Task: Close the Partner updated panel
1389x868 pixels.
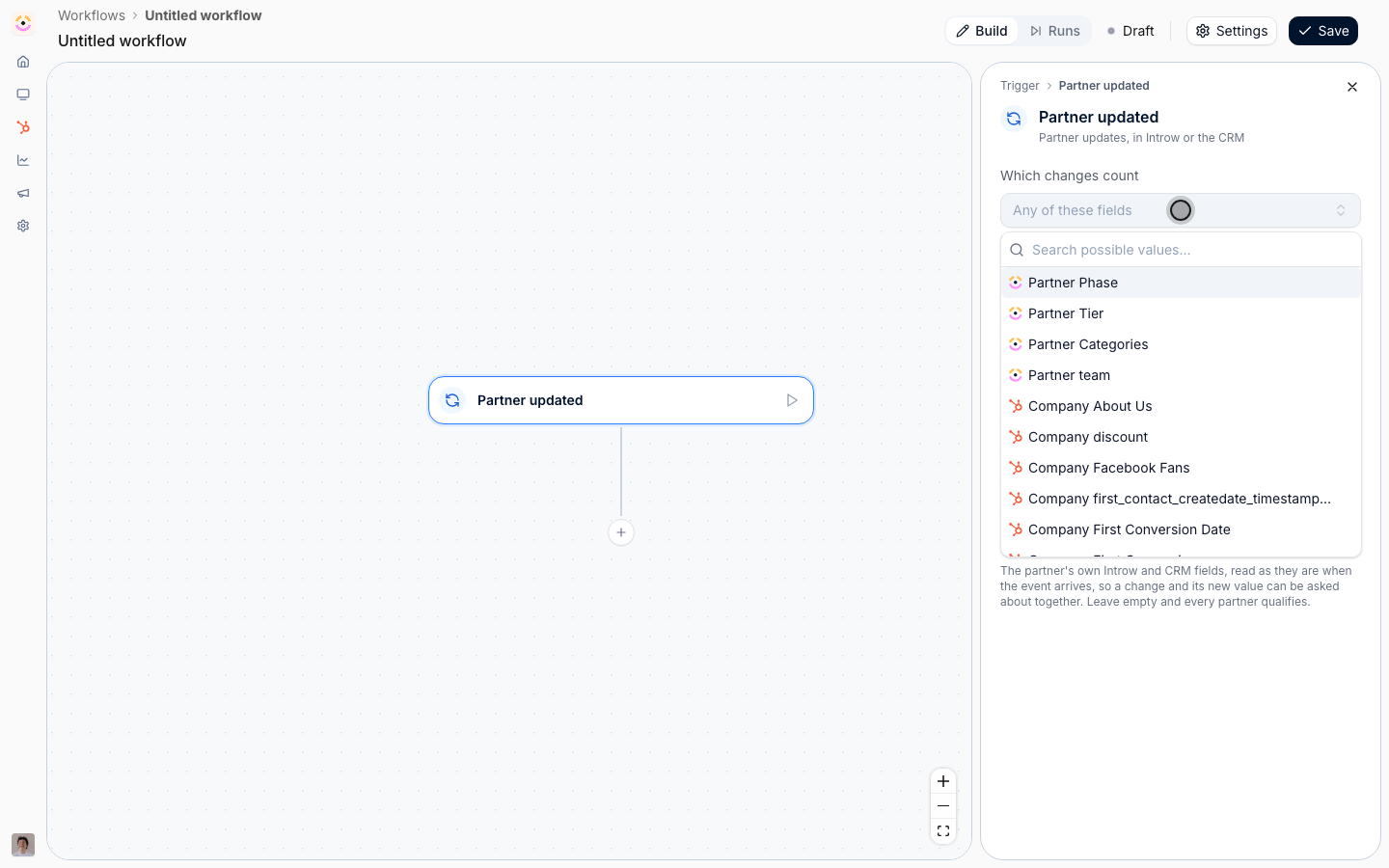Action: 1352,87
